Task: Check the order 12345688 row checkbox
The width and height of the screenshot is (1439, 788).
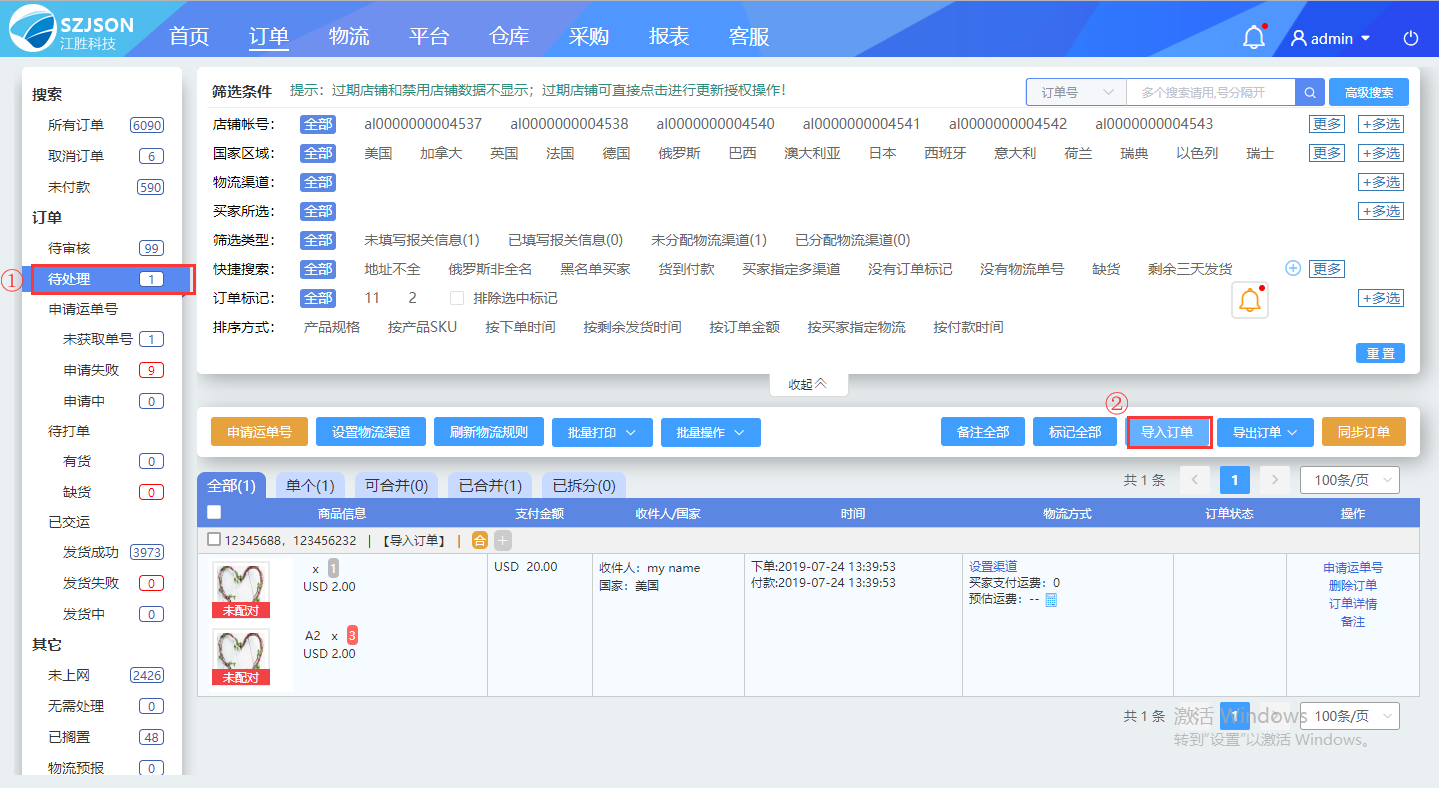Action: (214, 539)
